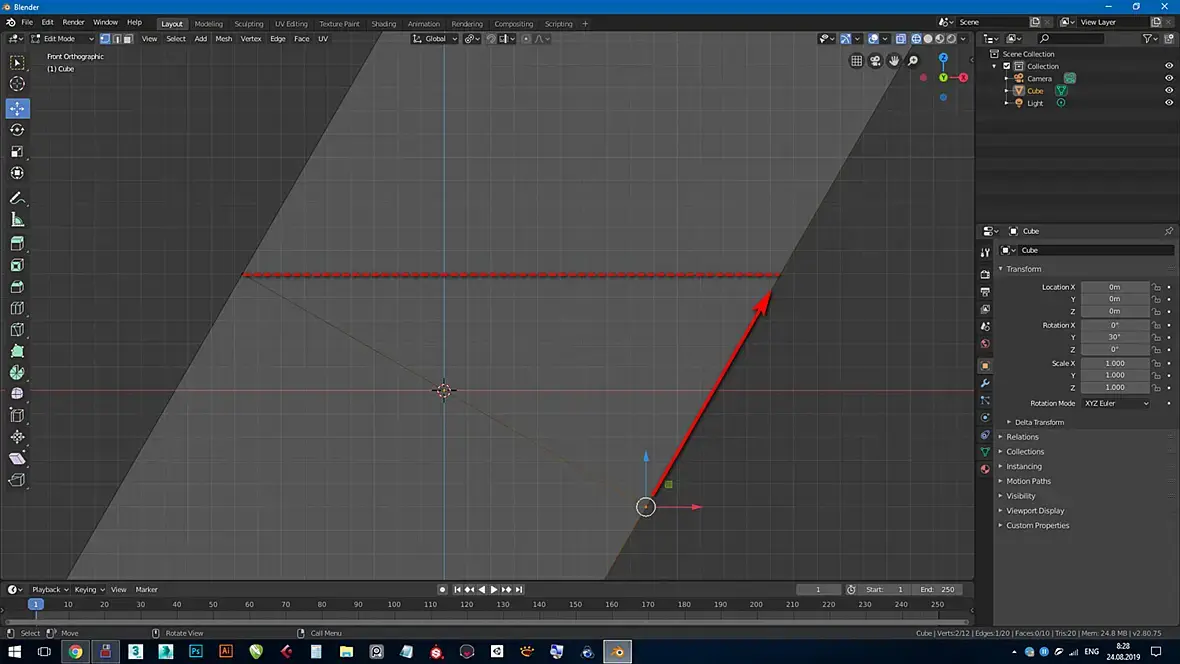Play the animation forward
The height and width of the screenshot is (664, 1180).
coord(494,589)
